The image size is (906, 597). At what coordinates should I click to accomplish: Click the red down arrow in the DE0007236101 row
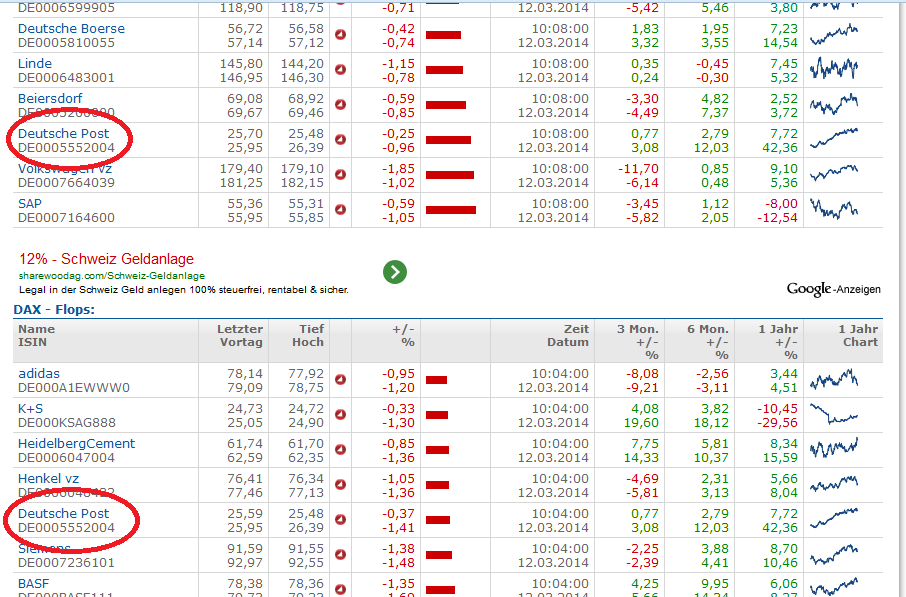340,554
